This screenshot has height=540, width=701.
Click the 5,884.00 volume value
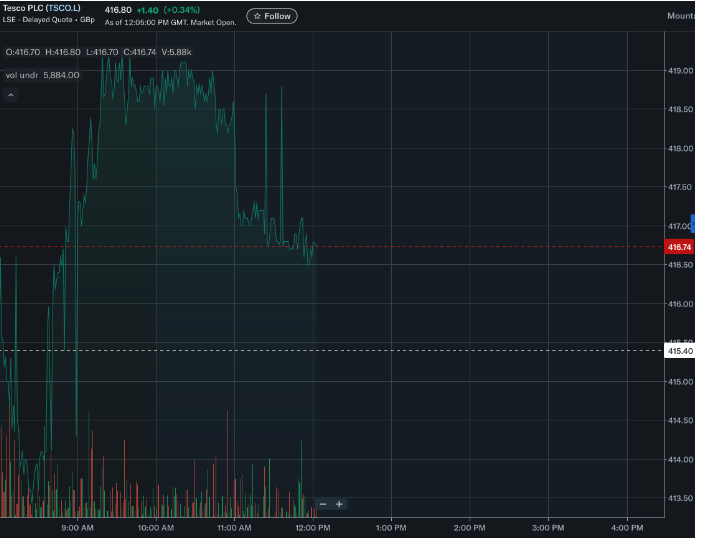coord(62,75)
